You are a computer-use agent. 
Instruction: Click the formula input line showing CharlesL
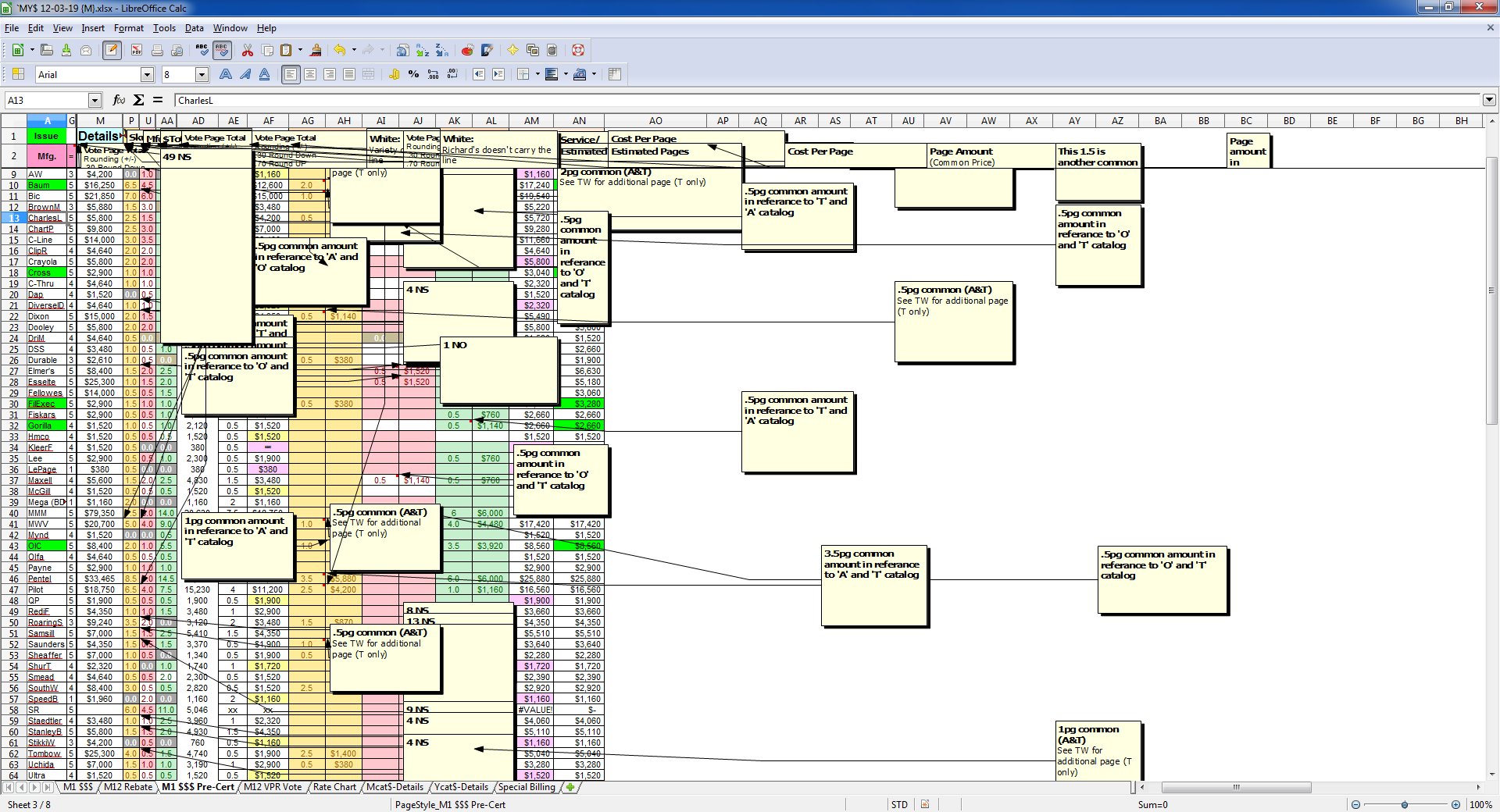coord(781,100)
